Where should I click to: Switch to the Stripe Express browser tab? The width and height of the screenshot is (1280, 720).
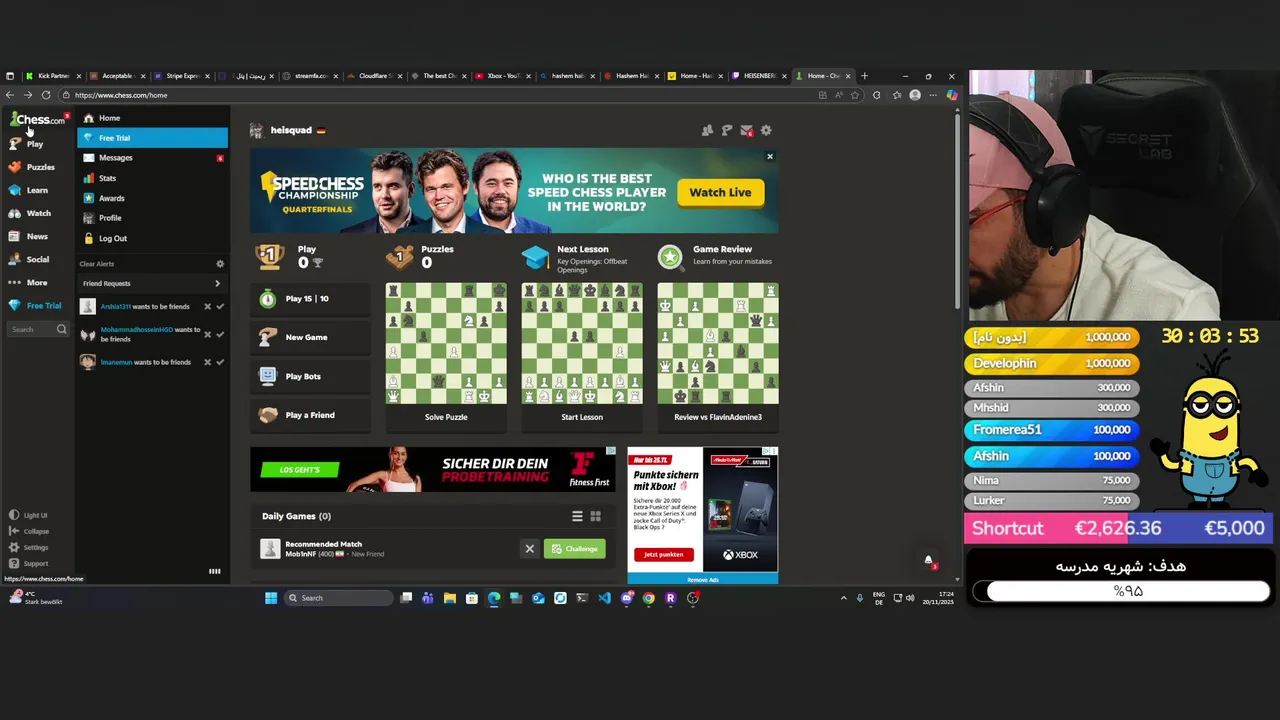pyautogui.click(x=182, y=76)
